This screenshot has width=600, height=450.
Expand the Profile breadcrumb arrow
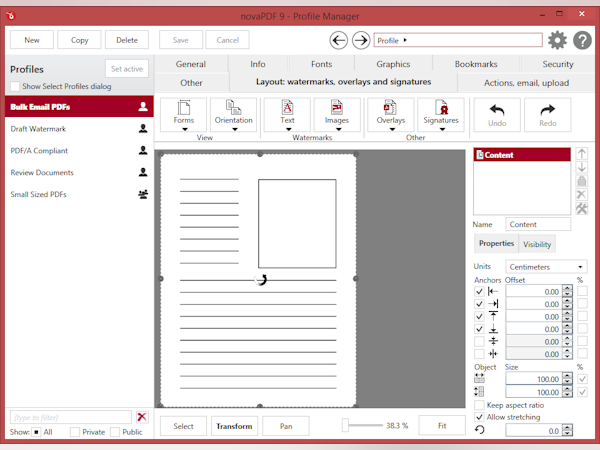[405, 40]
